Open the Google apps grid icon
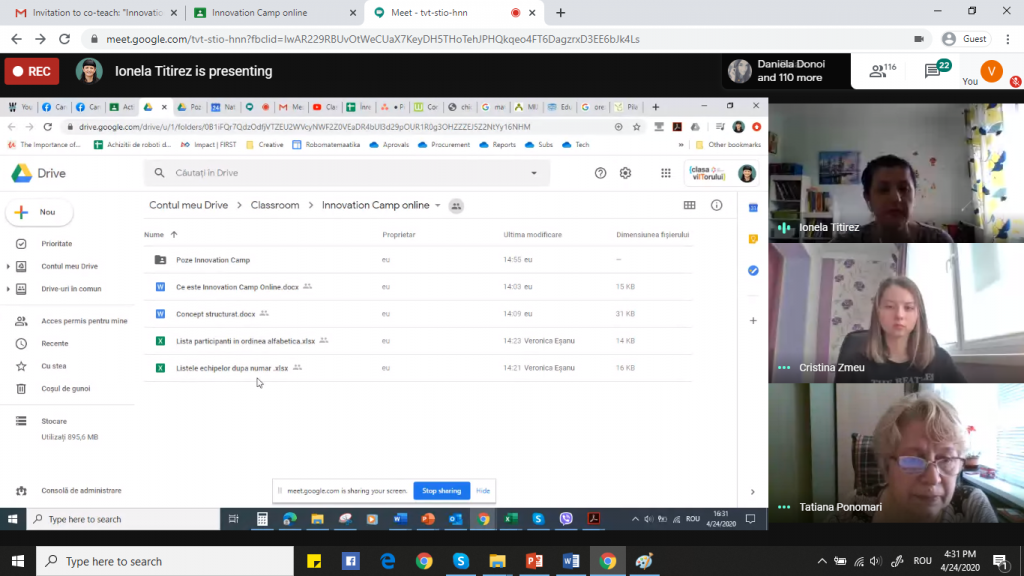 point(666,173)
